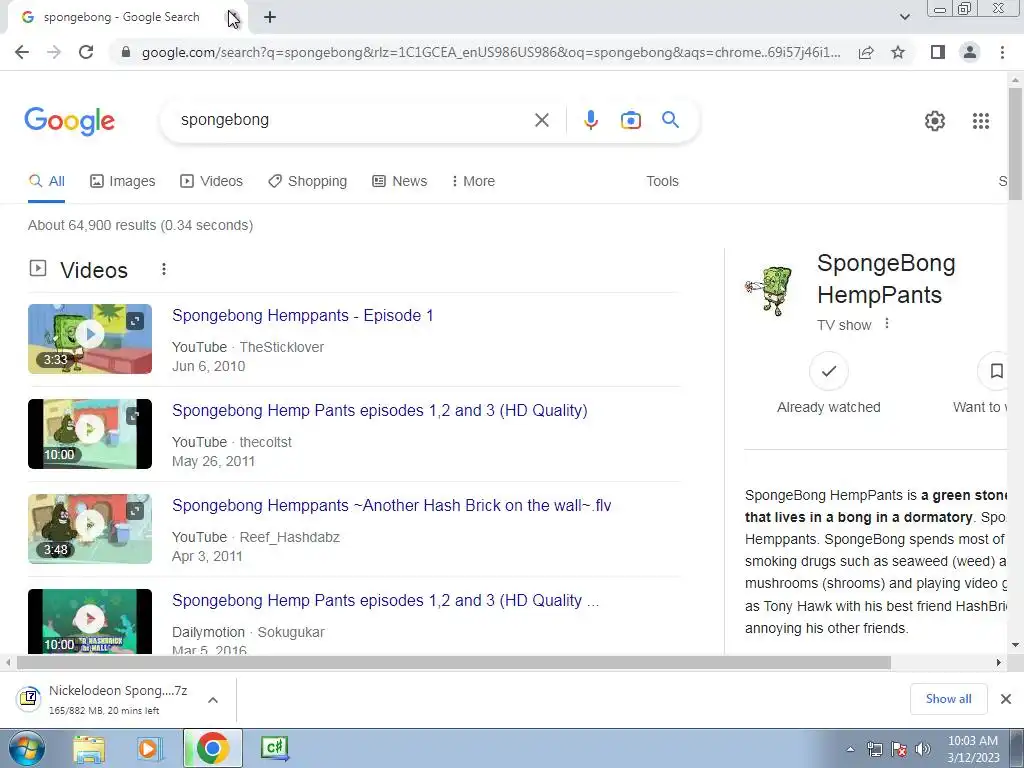
Task: Close the downloads bar
Action: click(x=1006, y=699)
